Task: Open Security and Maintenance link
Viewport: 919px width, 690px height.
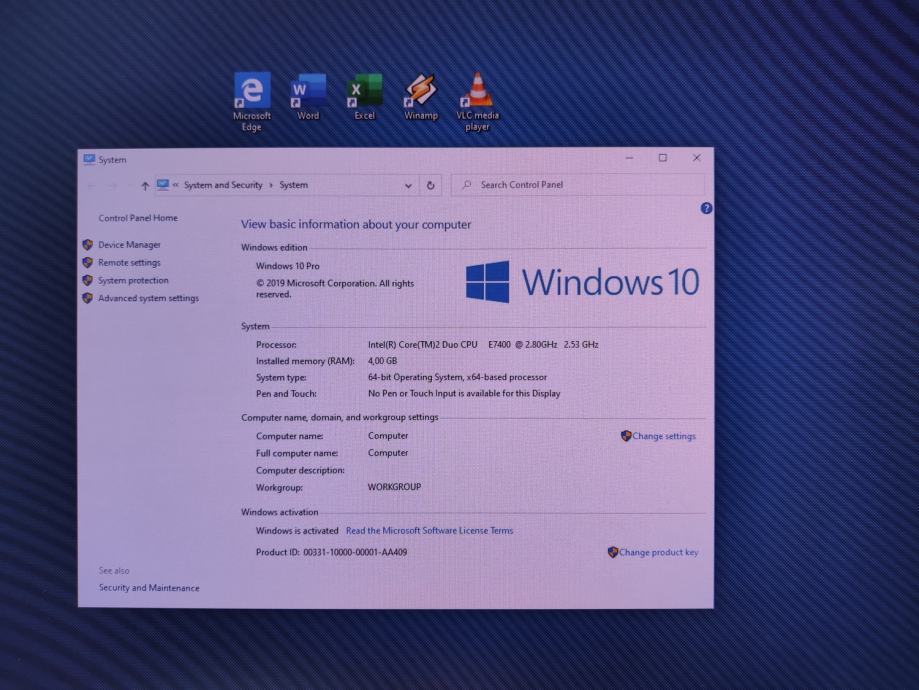Action: coord(149,587)
